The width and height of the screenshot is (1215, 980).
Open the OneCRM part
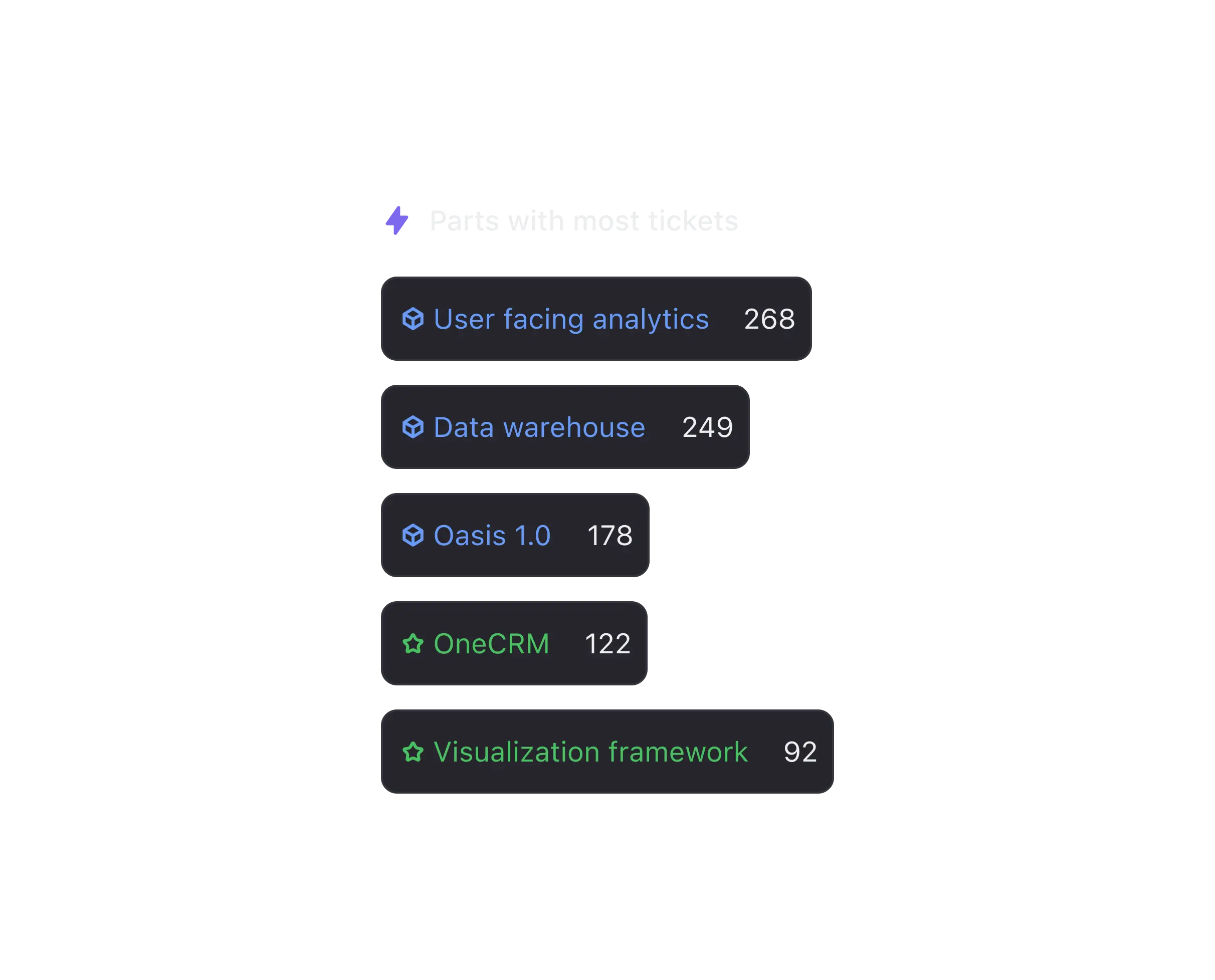(x=491, y=643)
